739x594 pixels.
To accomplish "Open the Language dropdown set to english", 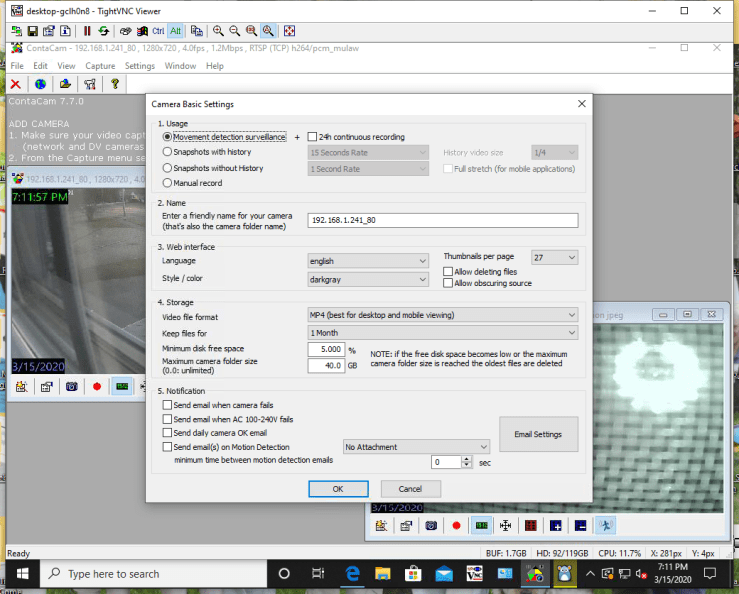I will coord(367,261).
